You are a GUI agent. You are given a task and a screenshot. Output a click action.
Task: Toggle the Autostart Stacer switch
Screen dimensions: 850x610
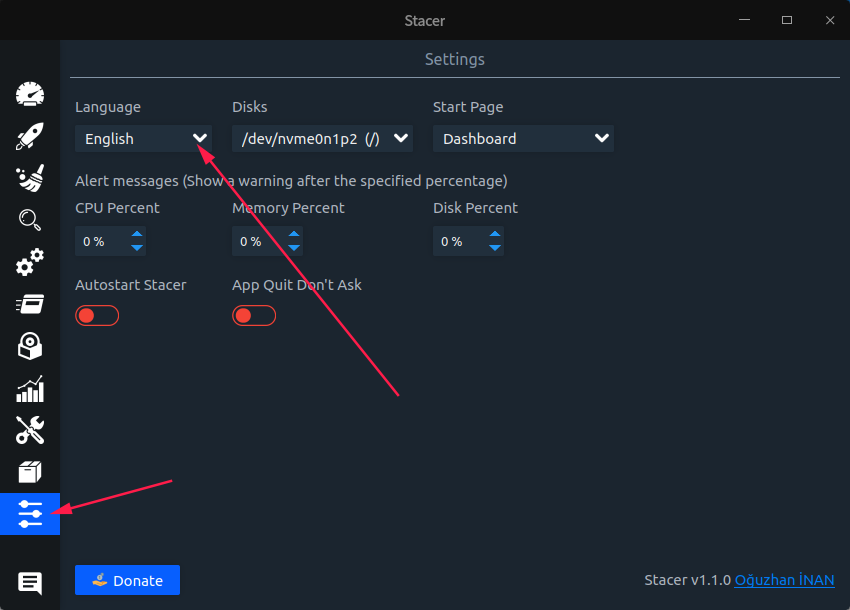pos(97,316)
